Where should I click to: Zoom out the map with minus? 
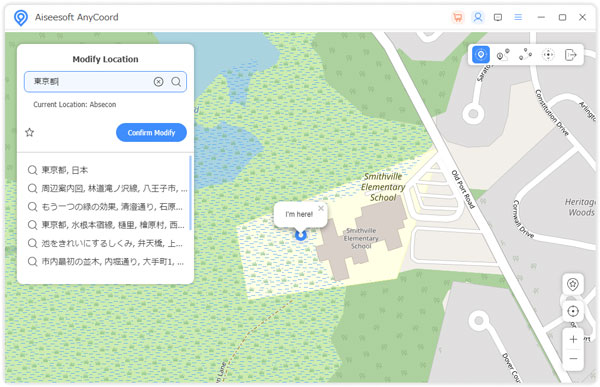[x=573, y=359]
